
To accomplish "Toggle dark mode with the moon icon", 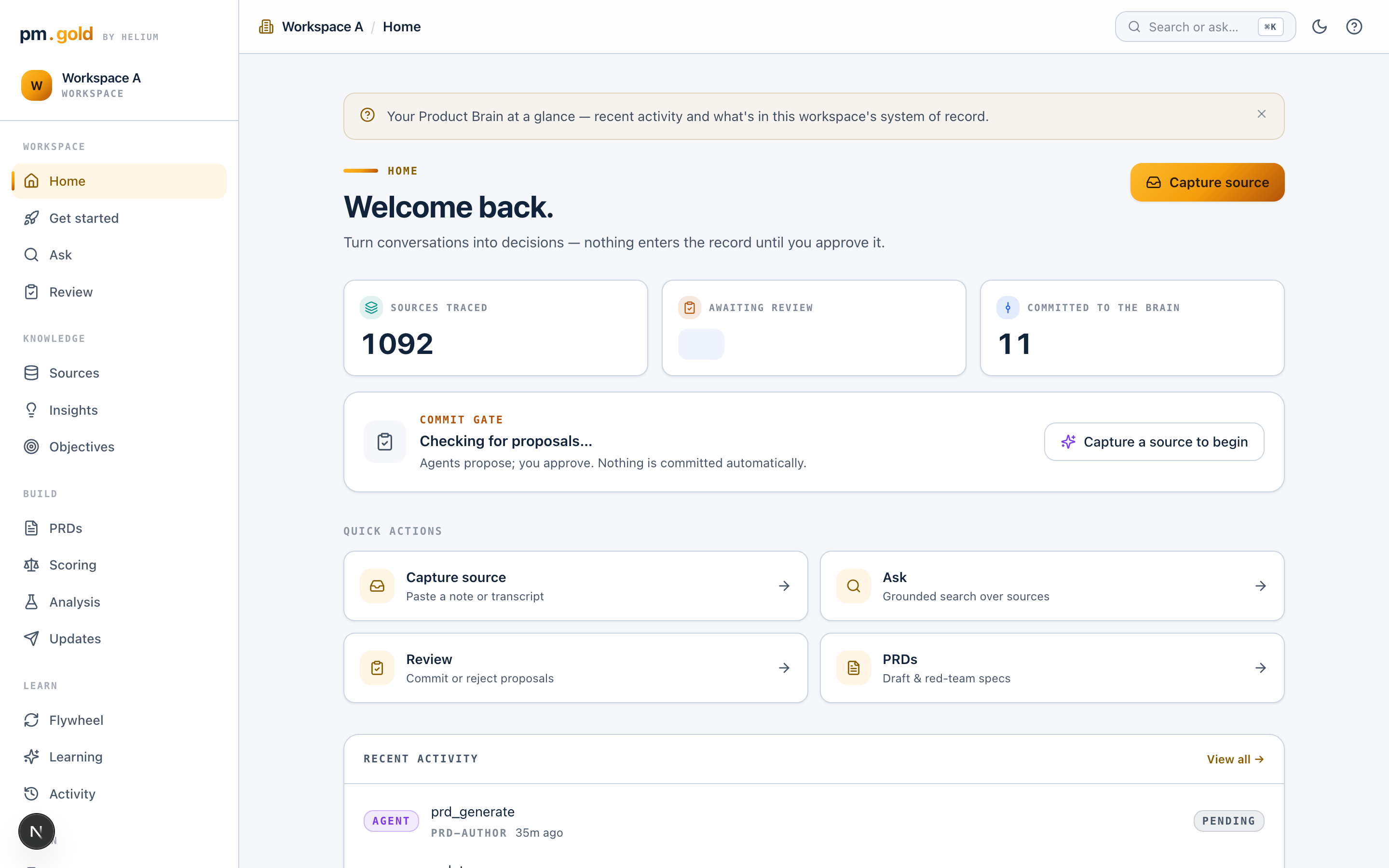I will coord(1319,27).
